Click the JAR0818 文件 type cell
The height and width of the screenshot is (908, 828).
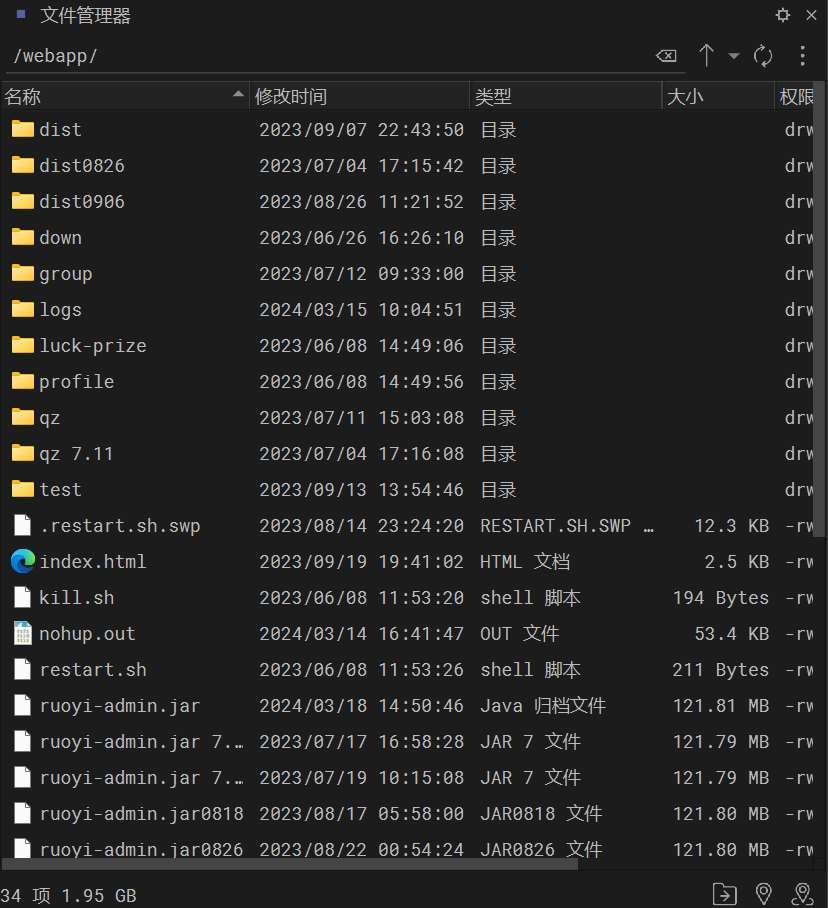coord(541,814)
